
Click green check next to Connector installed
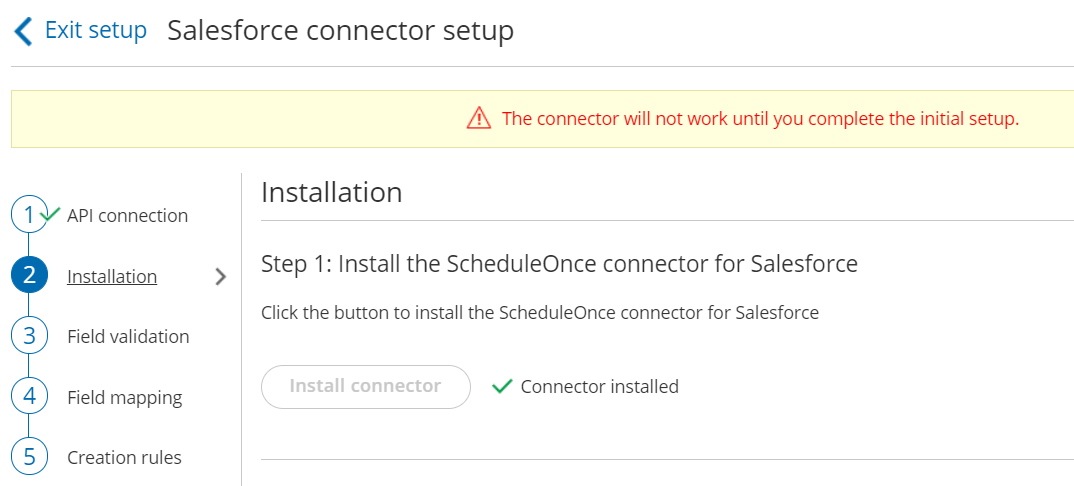coord(502,387)
